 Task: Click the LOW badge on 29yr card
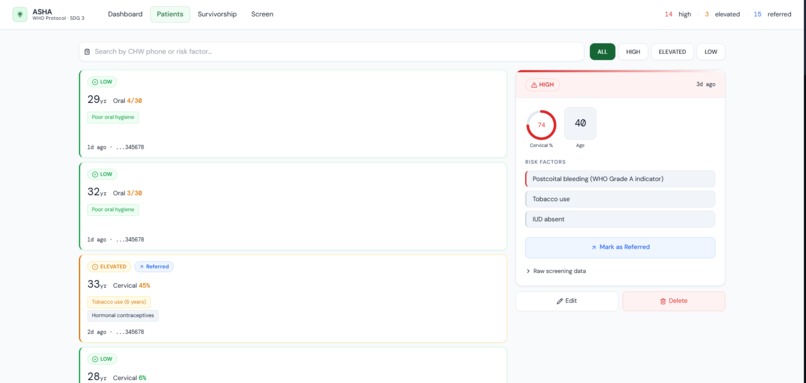(x=102, y=82)
